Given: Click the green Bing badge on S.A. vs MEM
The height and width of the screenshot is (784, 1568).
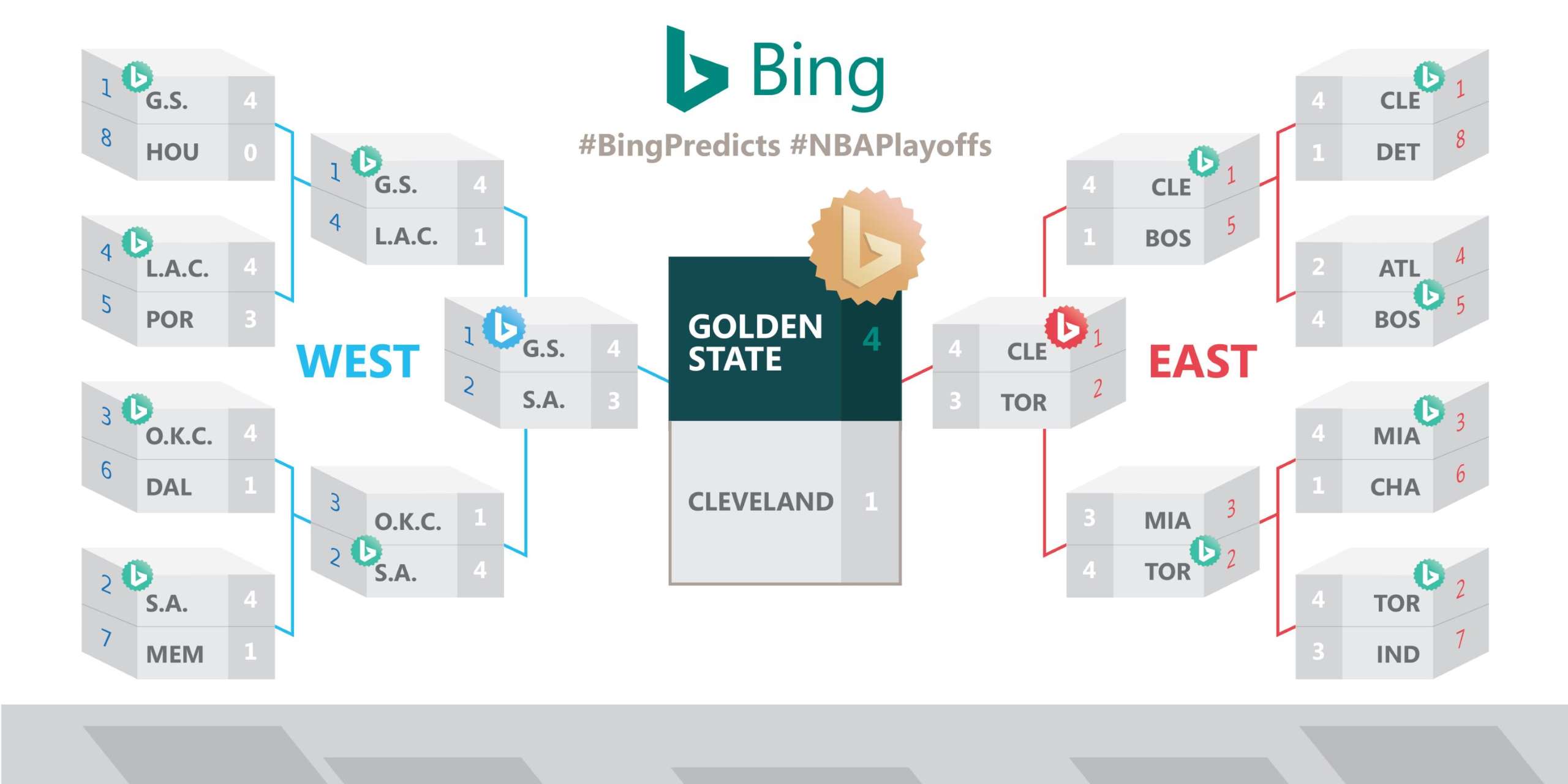Looking at the screenshot, I should click(x=137, y=575).
